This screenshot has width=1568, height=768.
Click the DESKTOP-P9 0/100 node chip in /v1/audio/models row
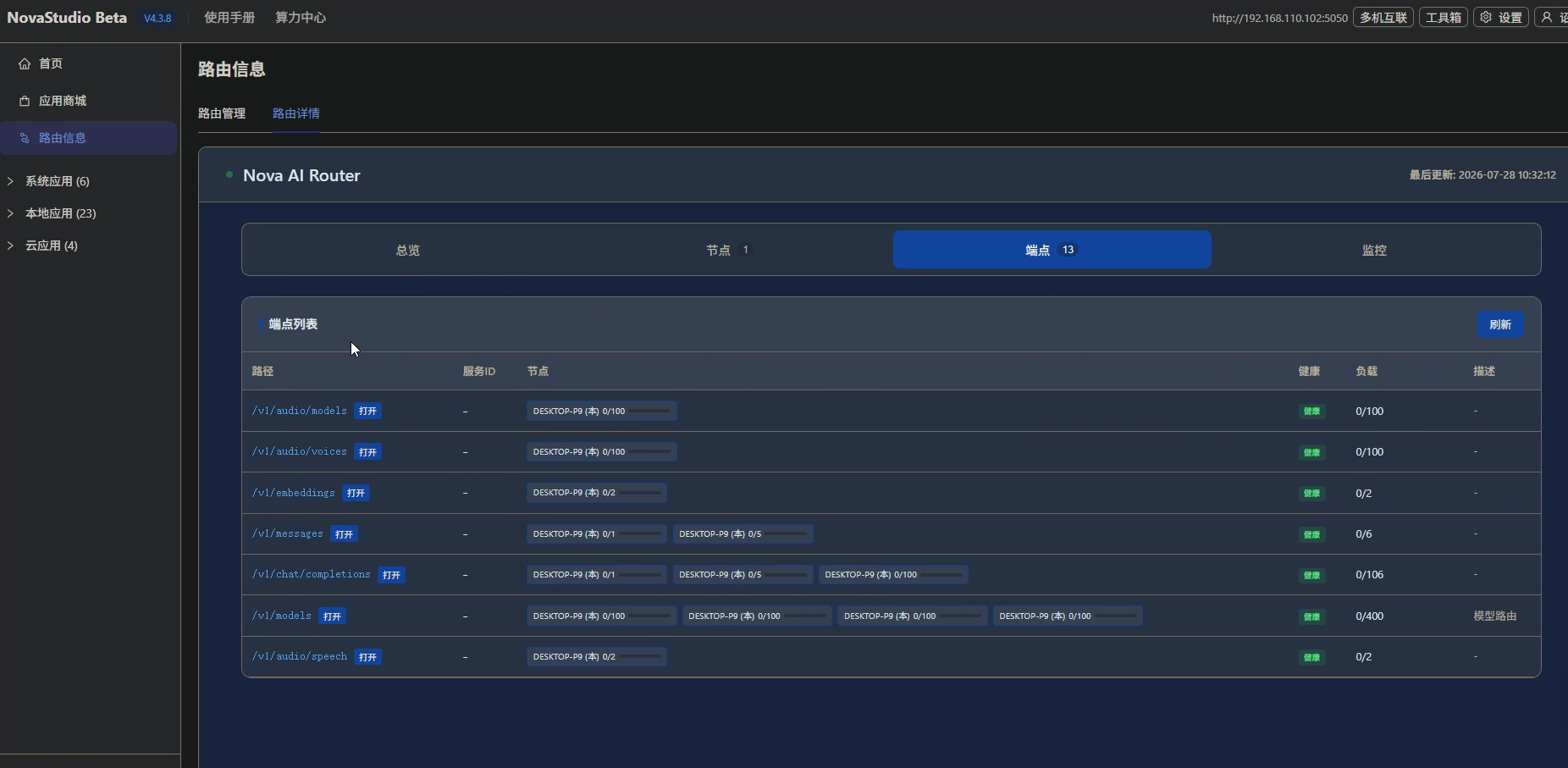pyautogui.click(x=601, y=412)
